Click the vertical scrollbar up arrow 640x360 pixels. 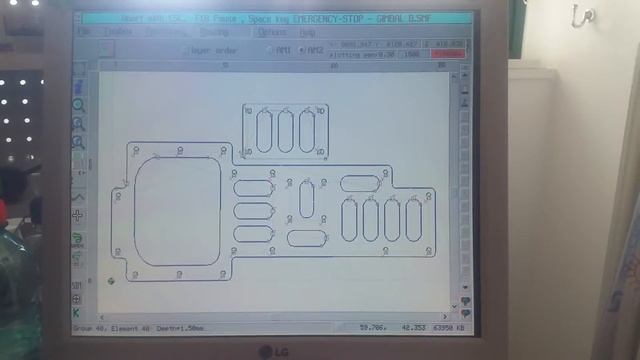453,76
